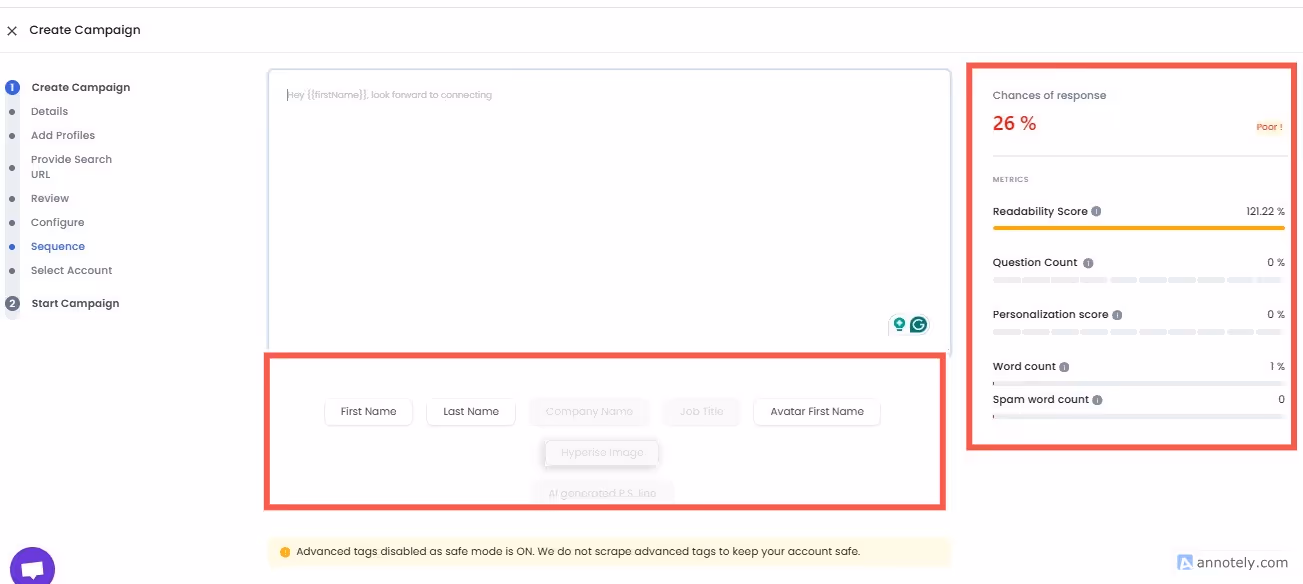Click the Word count info icon
1303x584 pixels.
[x=1065, y=366]
